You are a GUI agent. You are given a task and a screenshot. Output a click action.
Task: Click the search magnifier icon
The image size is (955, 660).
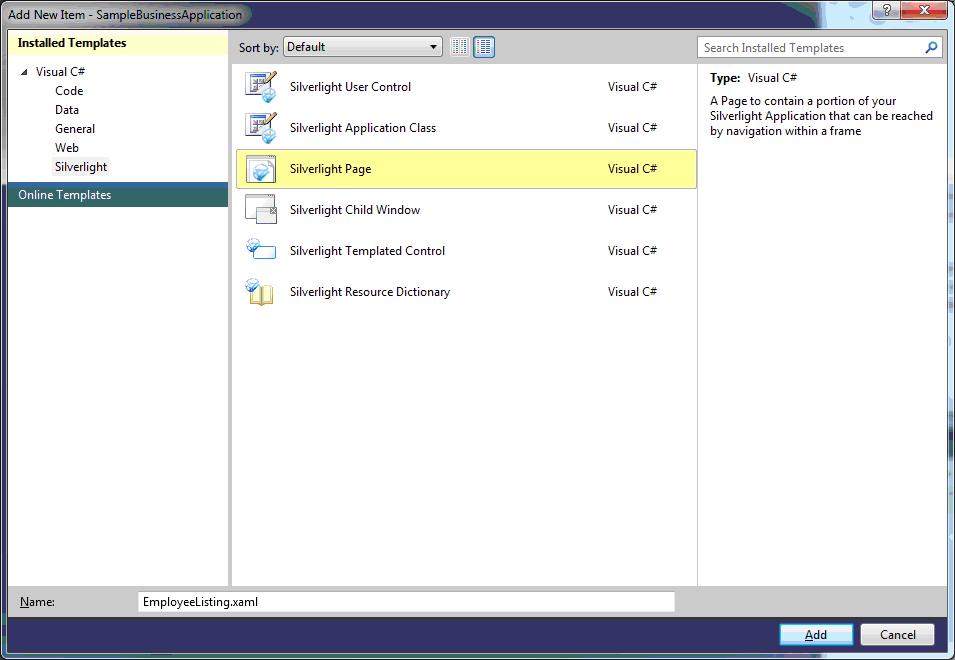[x=931, y=47]
